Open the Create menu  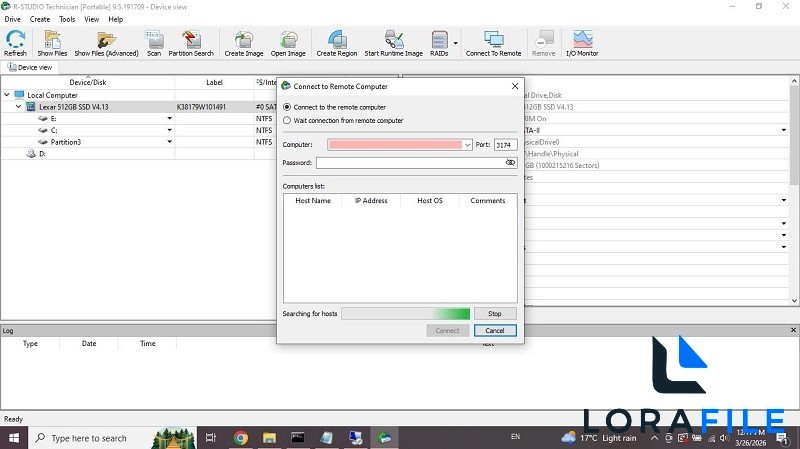point(40,19)
